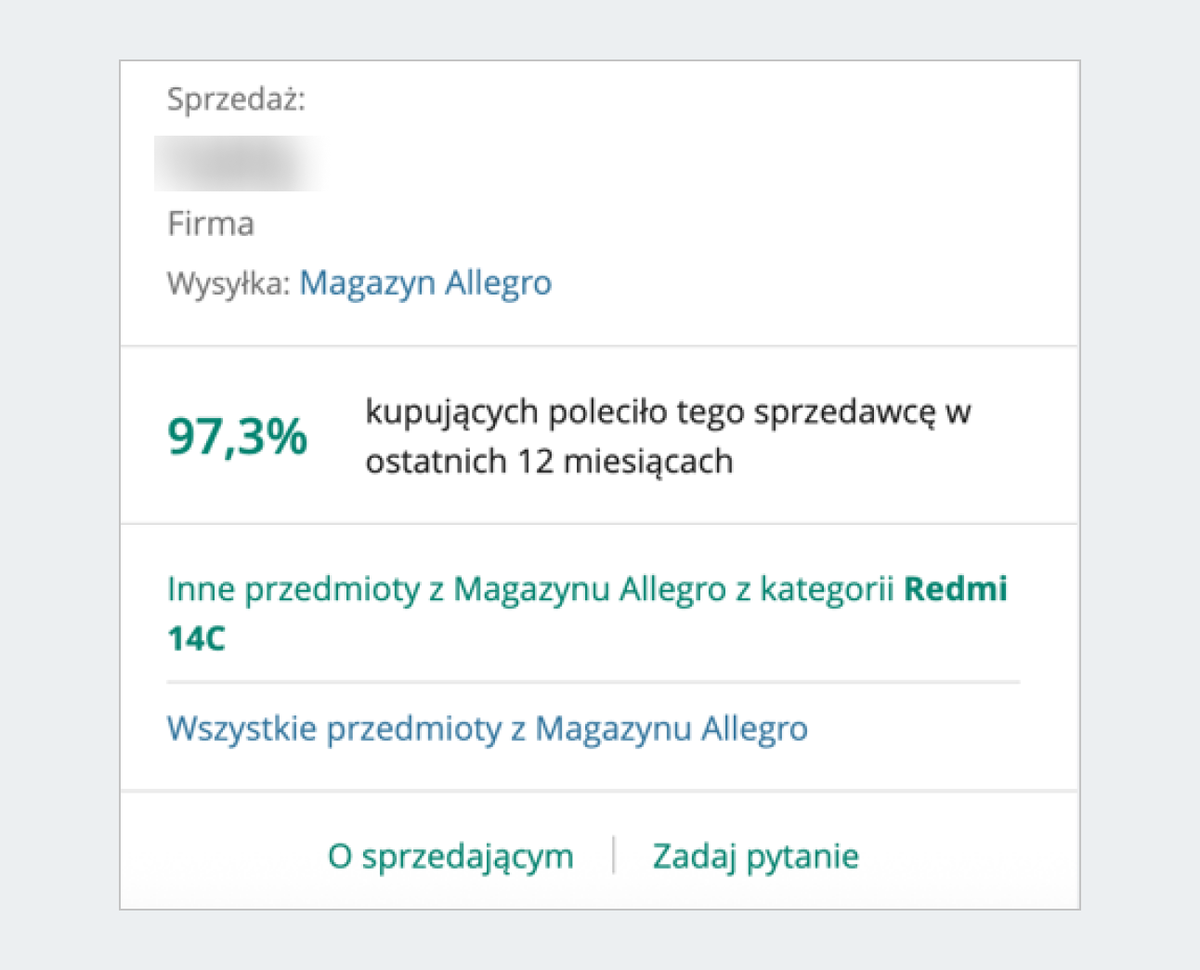Click the 97,3% recommendation rating

click(237, 435)
